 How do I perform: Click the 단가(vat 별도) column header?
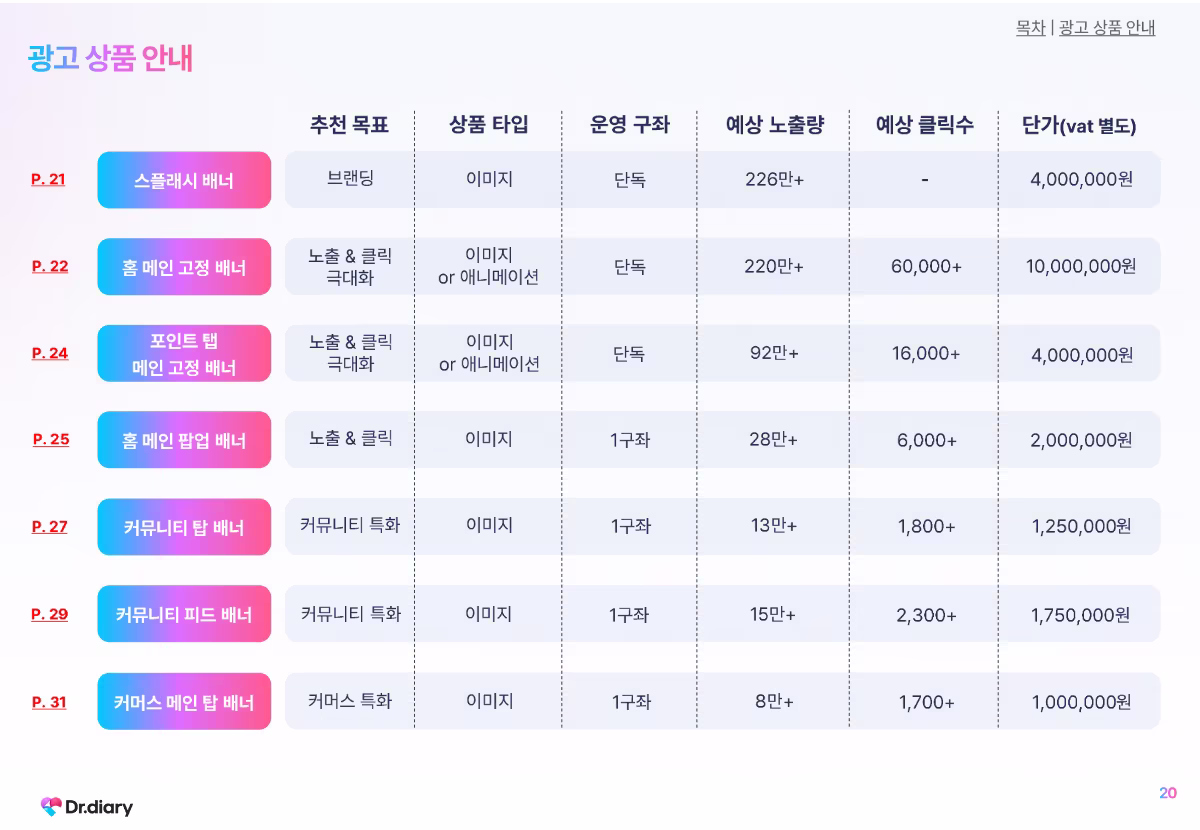[x=1079, y=126]
